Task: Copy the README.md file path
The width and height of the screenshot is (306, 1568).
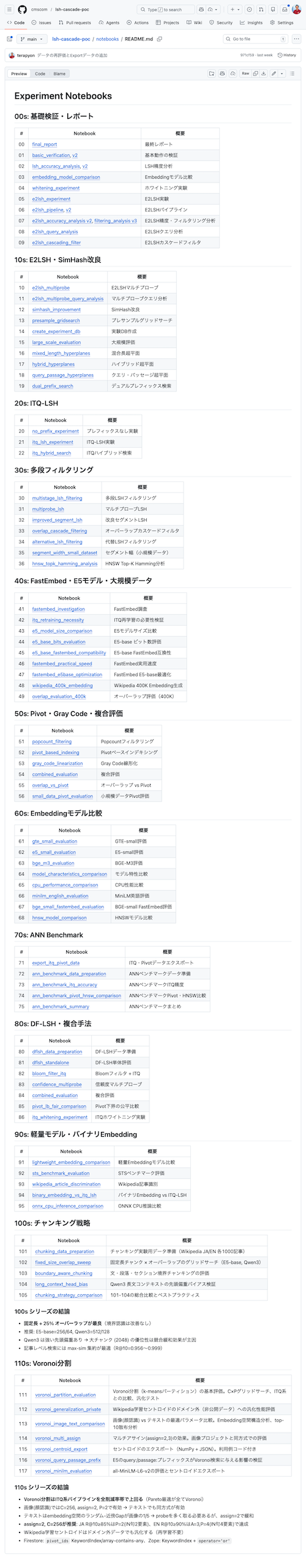Action: tap(160, 39)
